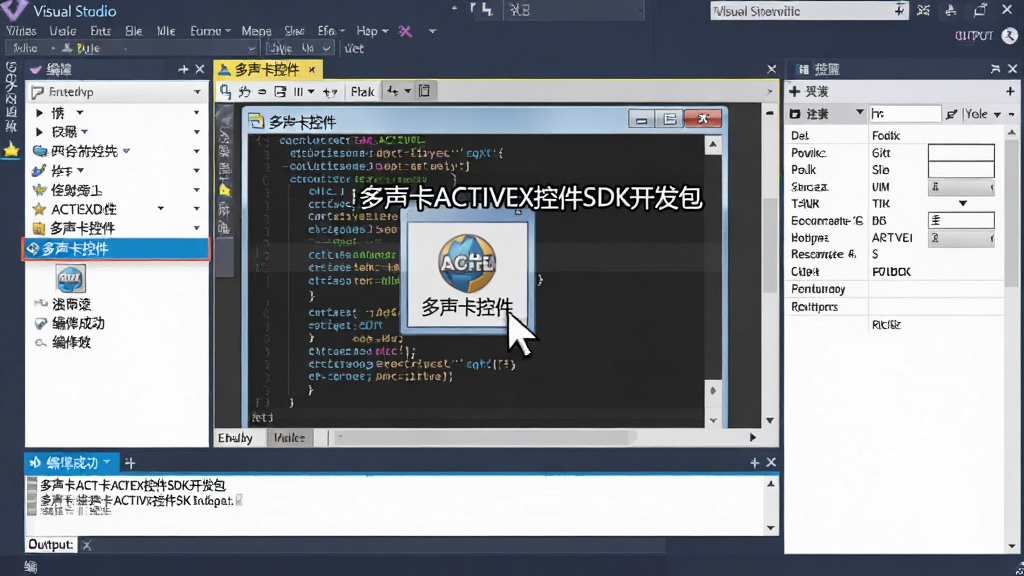Click horizontal scrollbar right arrow below editor
The image size is (1024, 576).
coord(752,438)
